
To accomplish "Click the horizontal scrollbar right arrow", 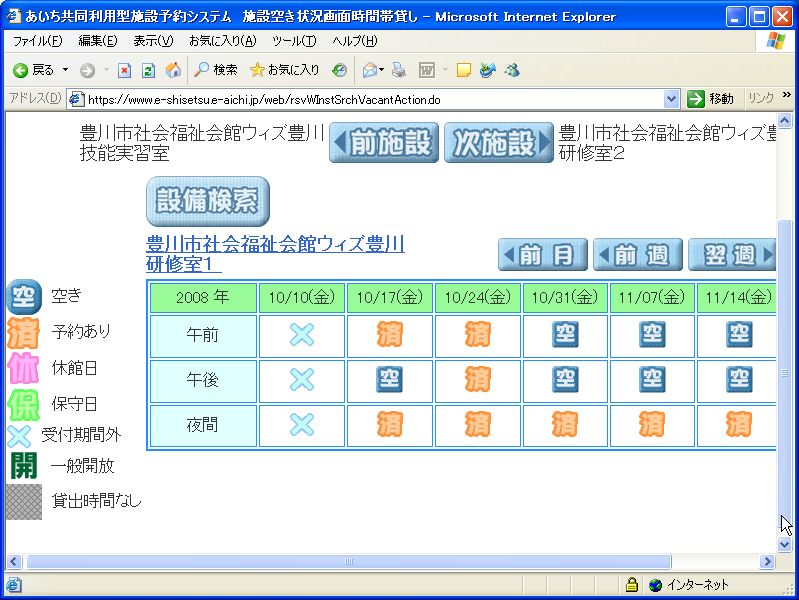I will click(768, 562).
